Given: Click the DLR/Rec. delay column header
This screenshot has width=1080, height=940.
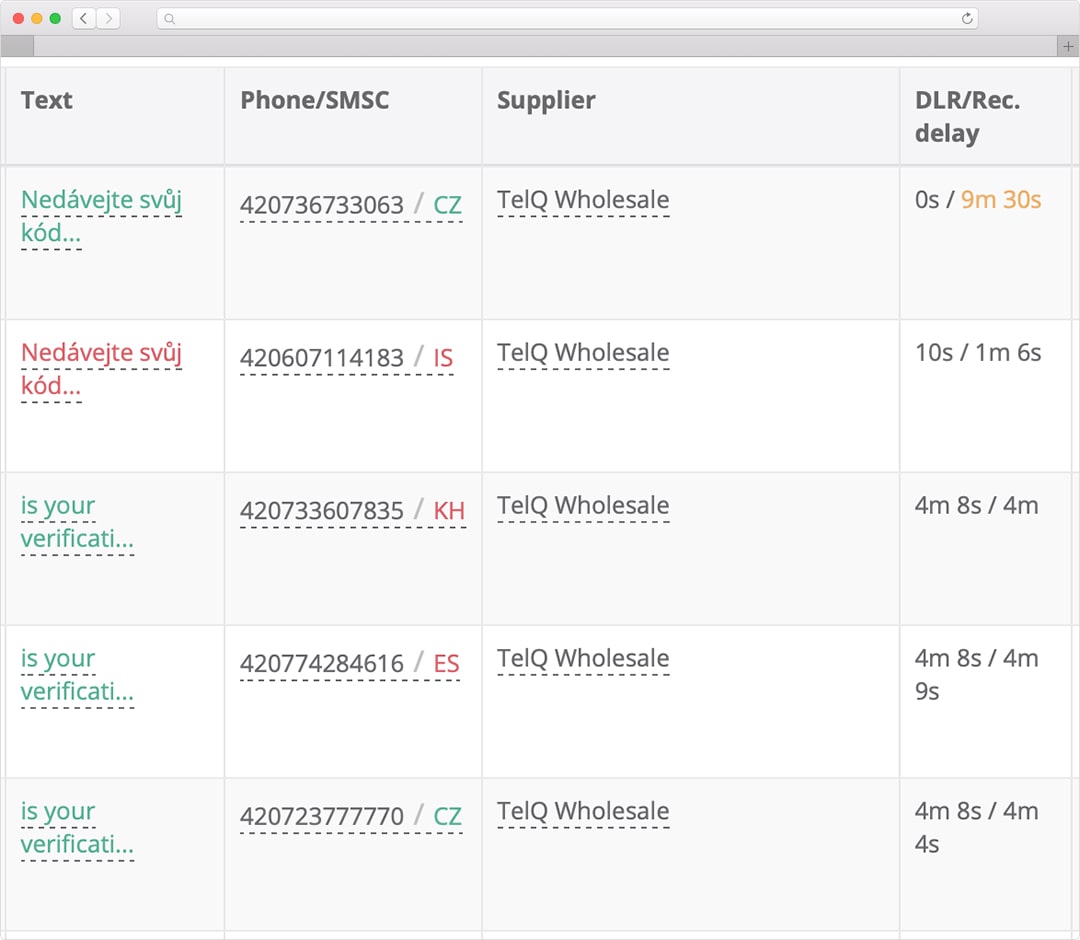Looking at the screenshot, I should pyautogui.click(x=967, y=116).
